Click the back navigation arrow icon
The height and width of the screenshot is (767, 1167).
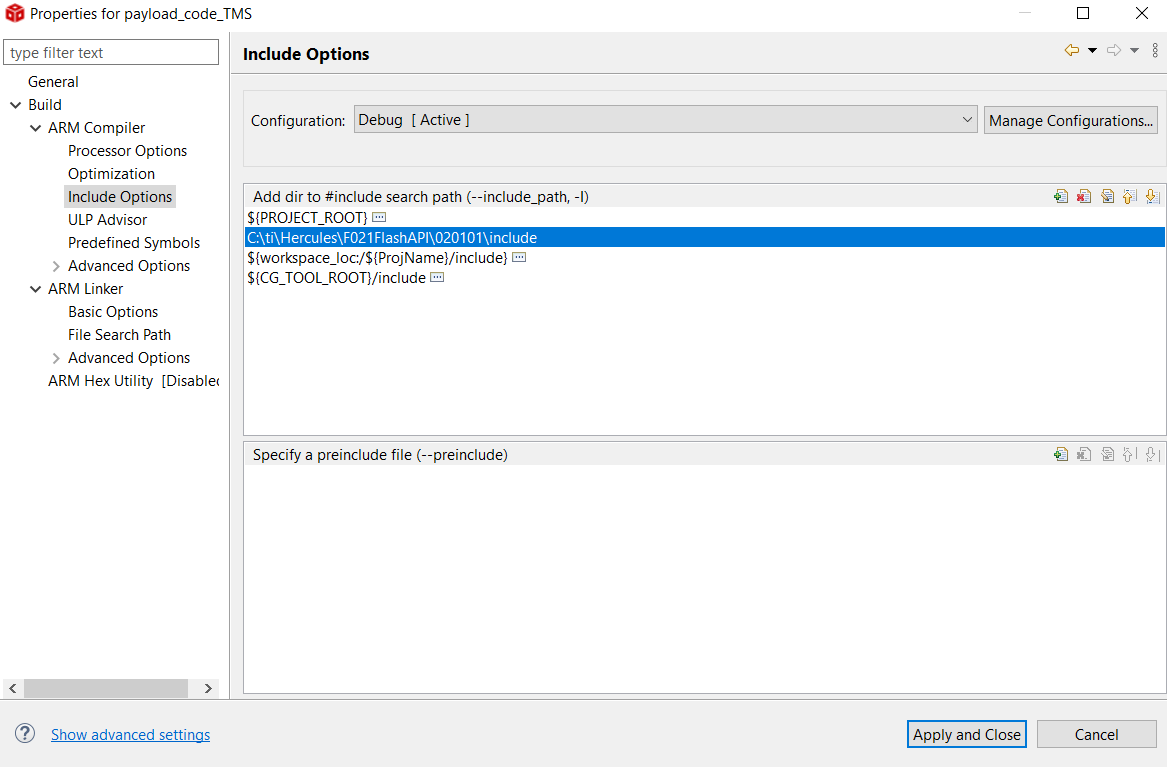pyautogui.click(x=1072, y=51)
